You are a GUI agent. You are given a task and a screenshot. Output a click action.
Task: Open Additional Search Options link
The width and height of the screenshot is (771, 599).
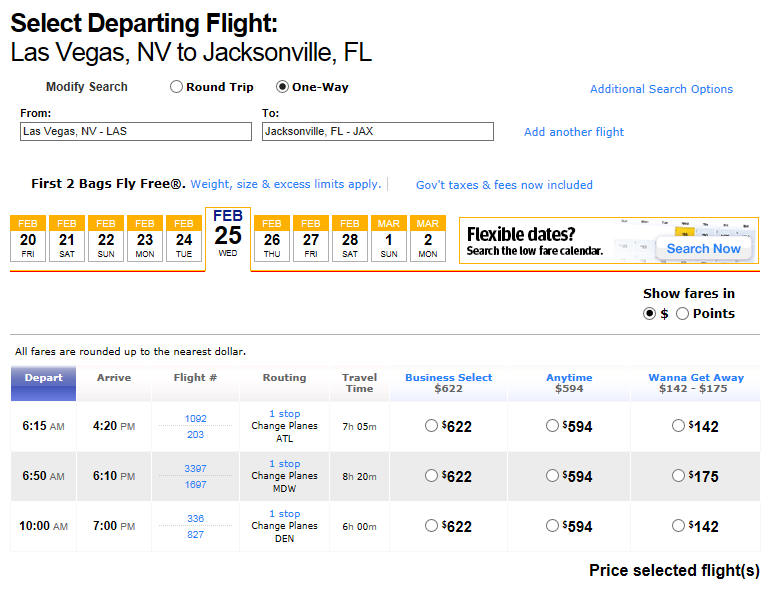[x=661, y=89]
